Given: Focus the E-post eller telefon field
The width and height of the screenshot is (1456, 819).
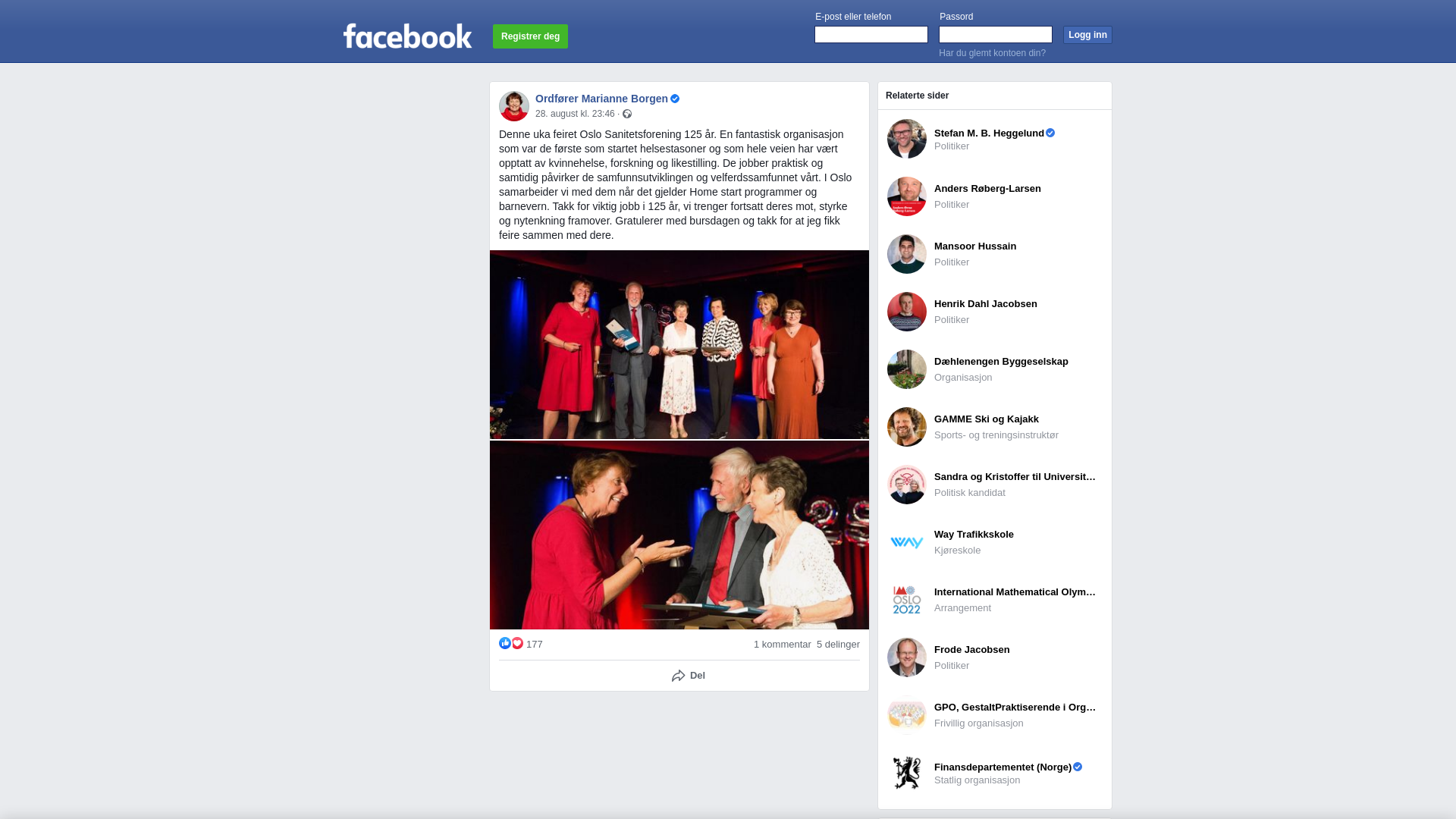Looking at the screenshot, I should tap(871, 34).
